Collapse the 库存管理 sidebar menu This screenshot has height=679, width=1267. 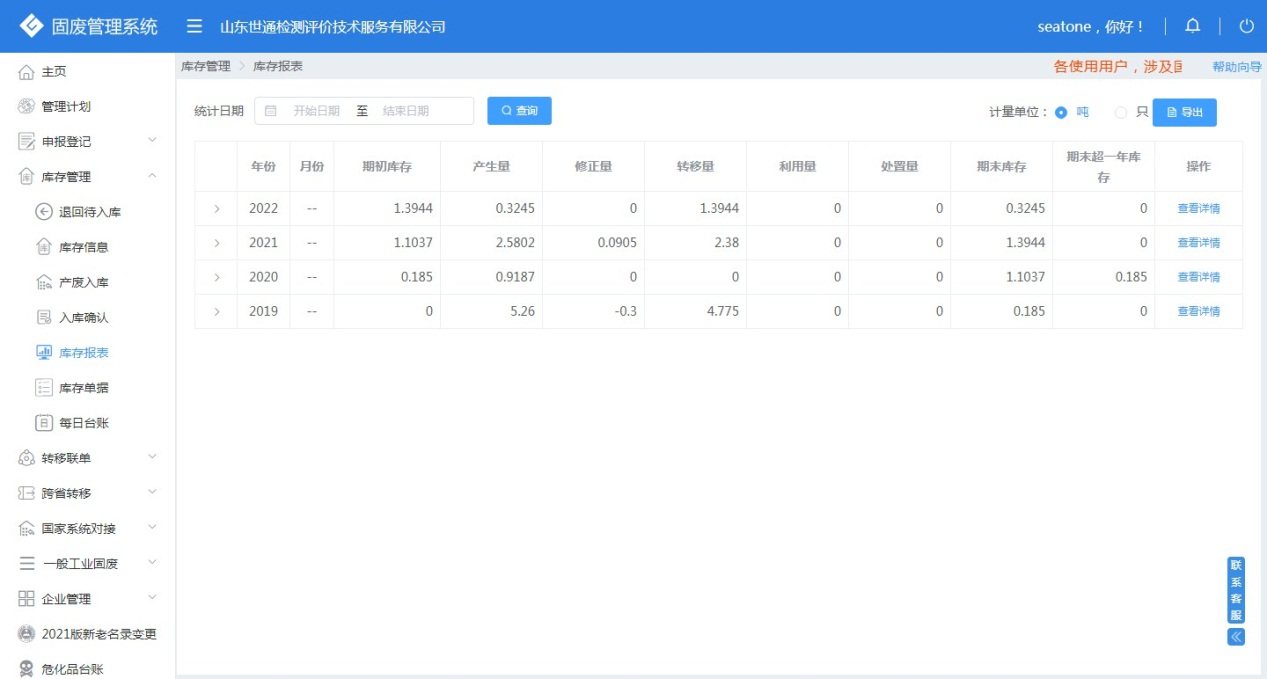152,177
